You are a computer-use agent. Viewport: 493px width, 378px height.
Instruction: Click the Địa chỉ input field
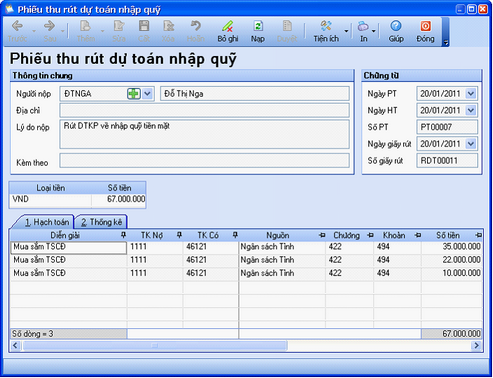205,110
